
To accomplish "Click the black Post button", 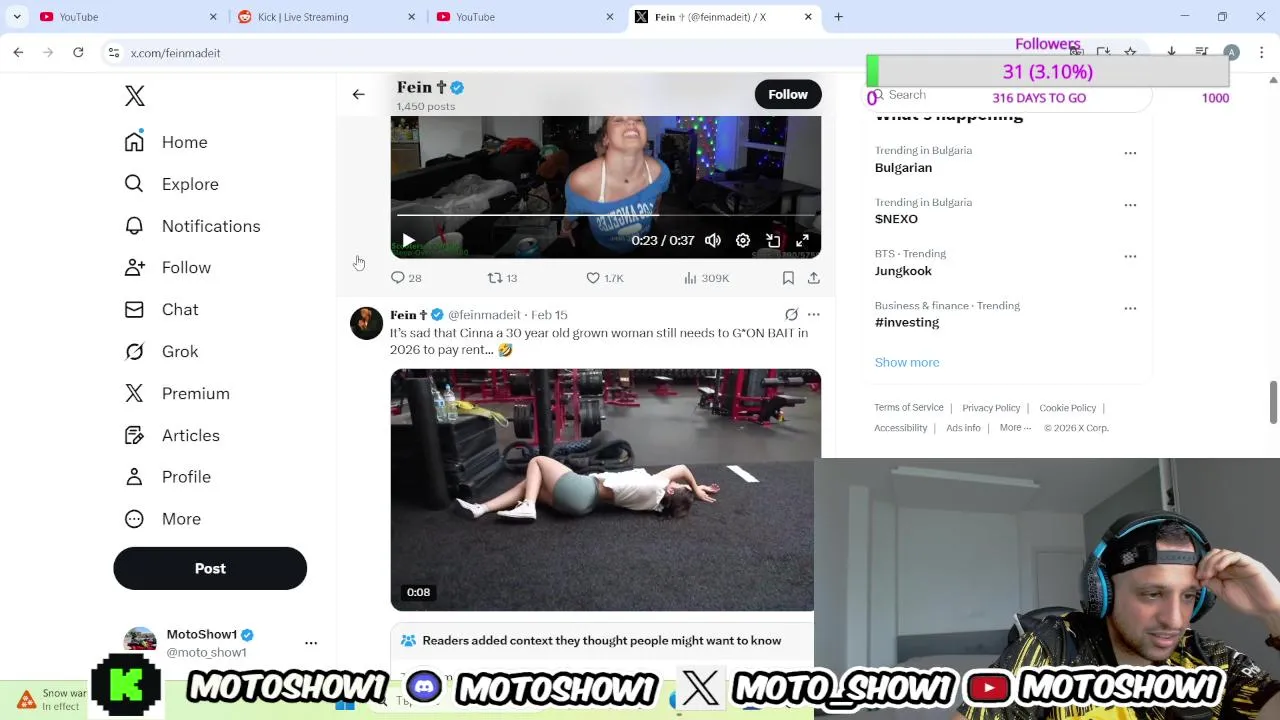I will pos(210,568).
